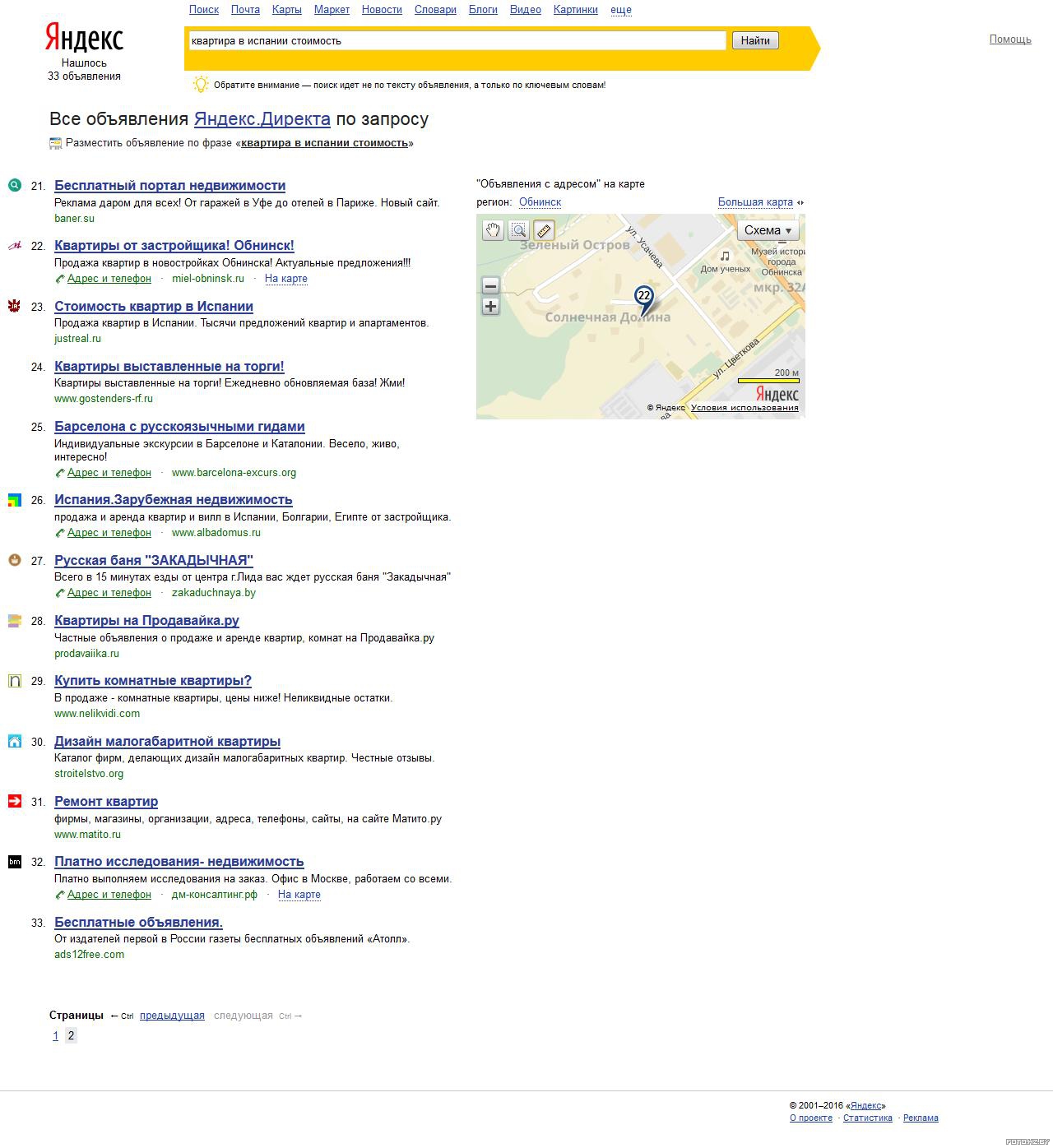Open О проекте footer link
This screenshot has height=1148, width=1053.
click(x=811, y=1118)
